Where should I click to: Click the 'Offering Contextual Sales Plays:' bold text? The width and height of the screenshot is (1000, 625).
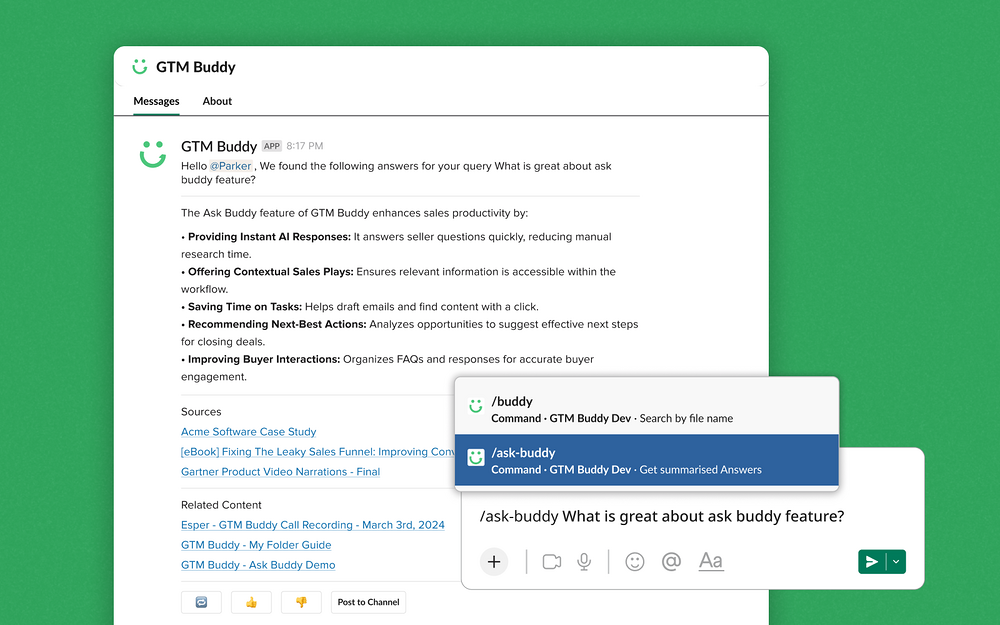270,272
